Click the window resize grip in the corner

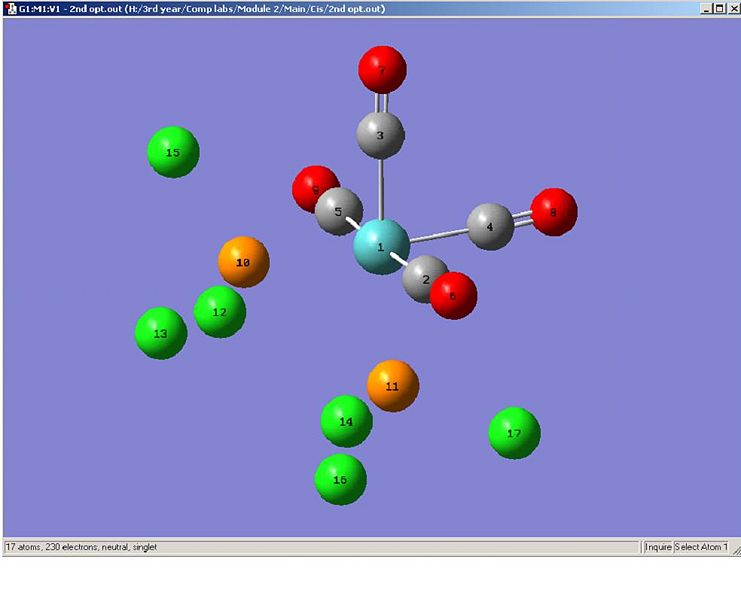click(736, 550)
